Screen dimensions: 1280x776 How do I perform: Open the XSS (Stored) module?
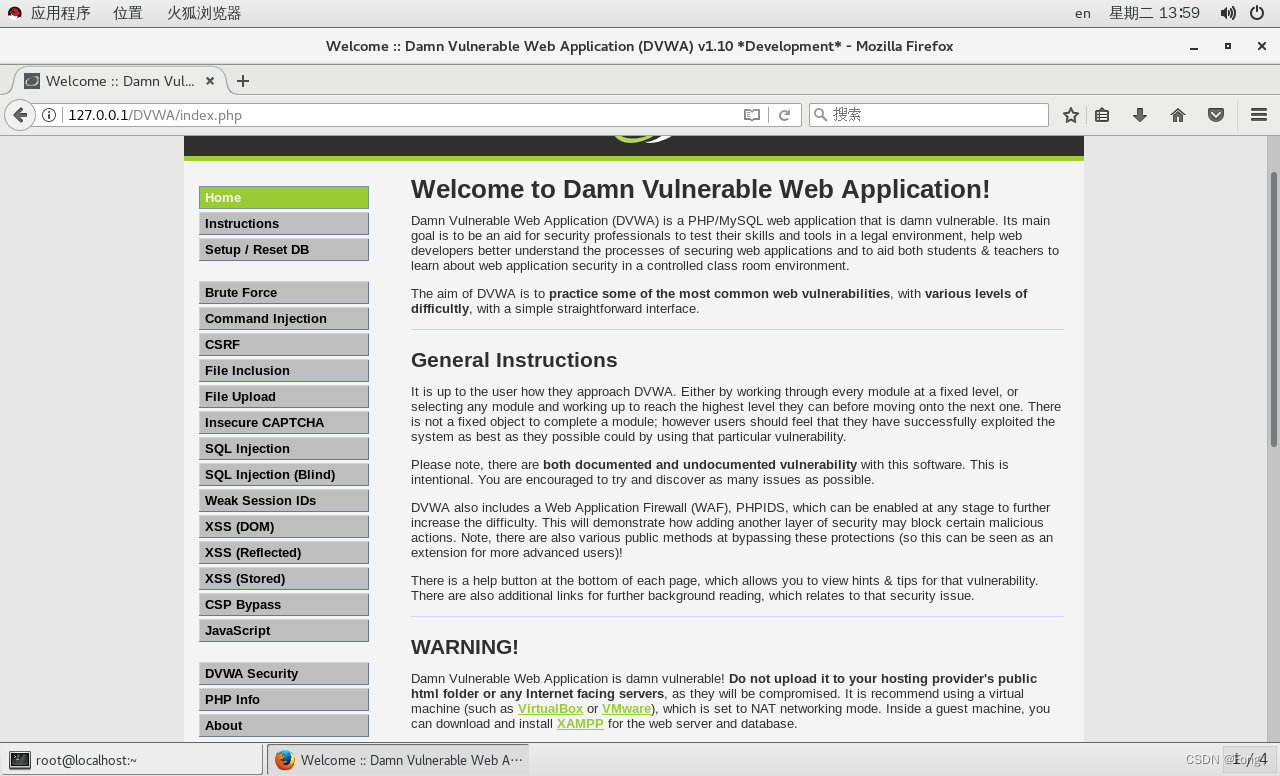(x=284, y=579)
